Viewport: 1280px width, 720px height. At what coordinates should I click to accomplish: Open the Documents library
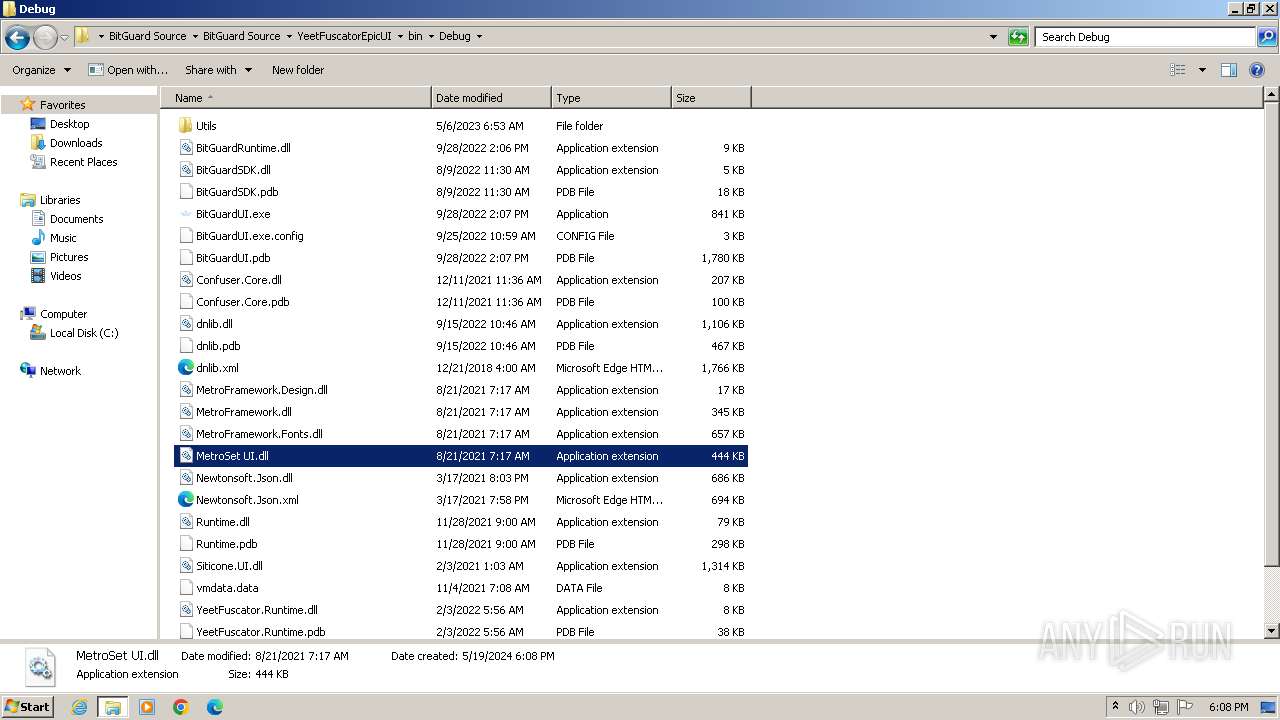(76, 219)
